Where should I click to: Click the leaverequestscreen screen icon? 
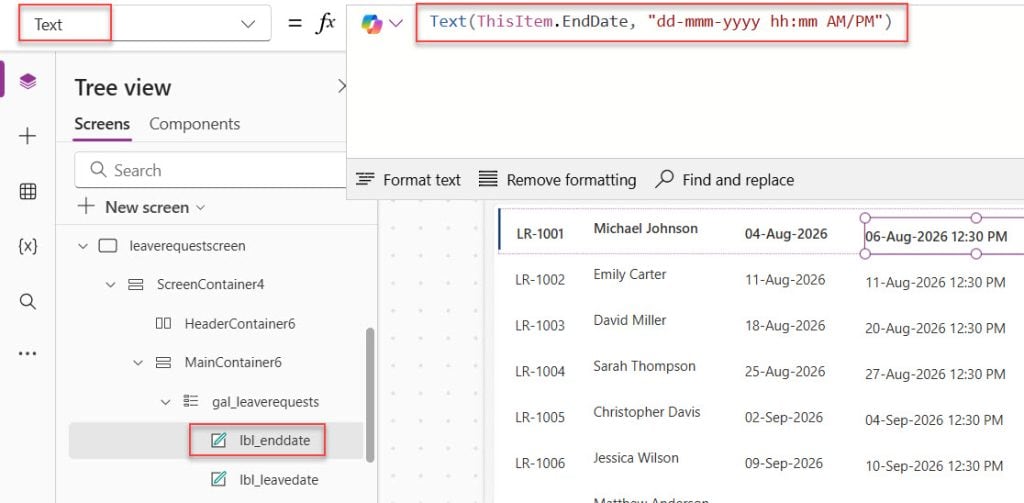pos(108,246)
